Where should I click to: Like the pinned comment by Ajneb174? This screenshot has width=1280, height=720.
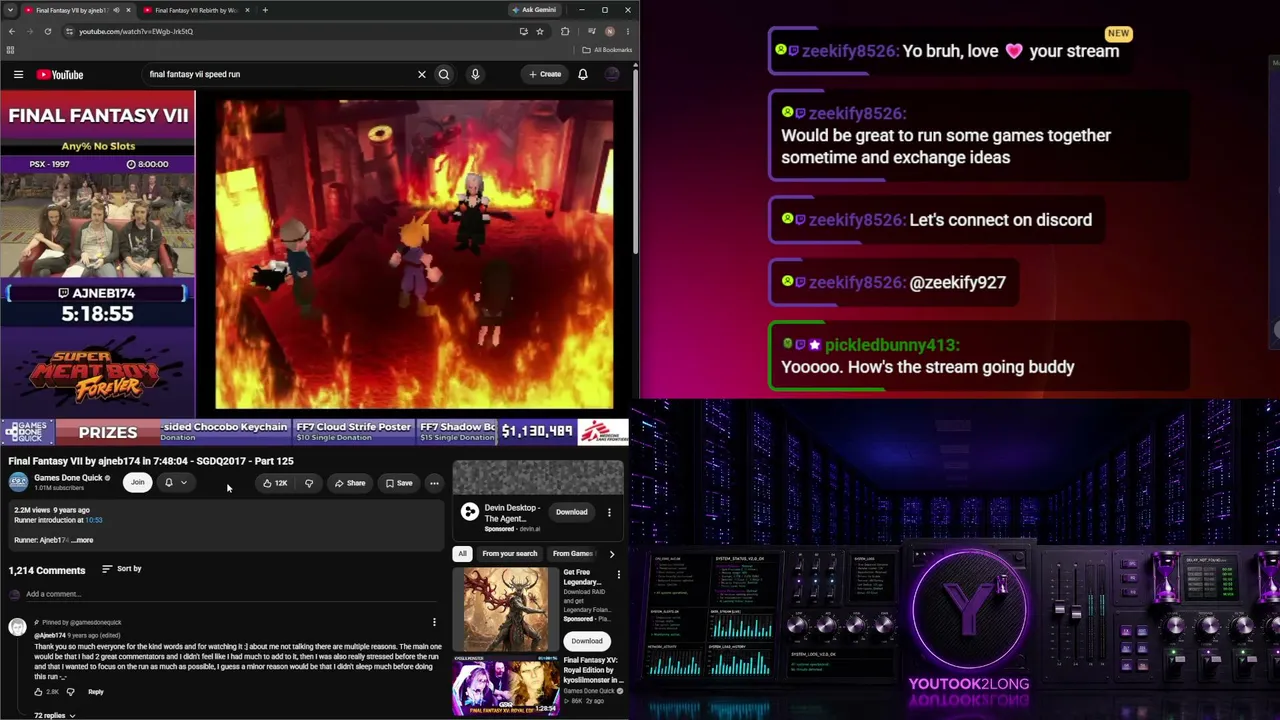click(x=39, y=692)
